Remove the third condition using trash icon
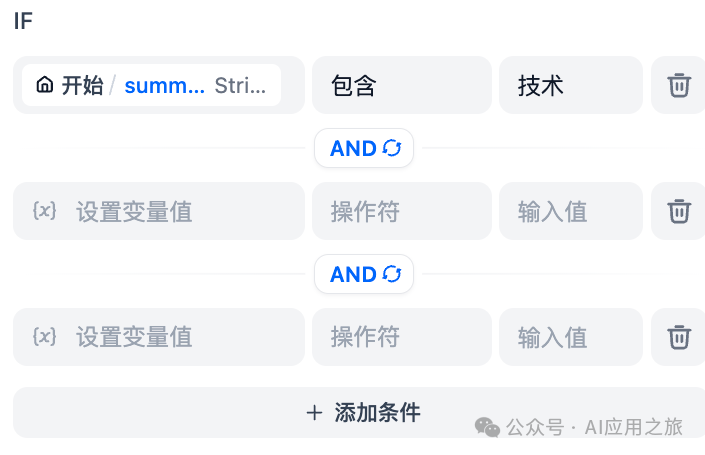The height and width of the screenshot is (455, 705). point(679,337)
